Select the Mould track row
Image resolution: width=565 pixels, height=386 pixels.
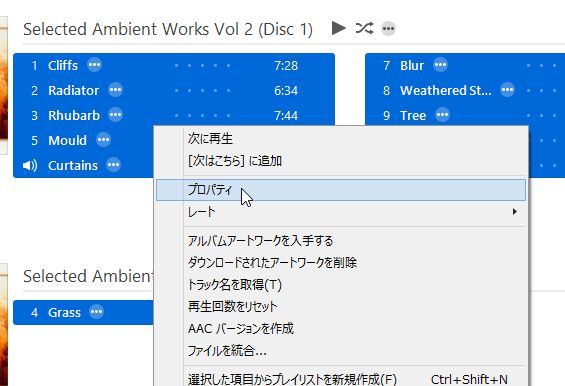[83, 140]
